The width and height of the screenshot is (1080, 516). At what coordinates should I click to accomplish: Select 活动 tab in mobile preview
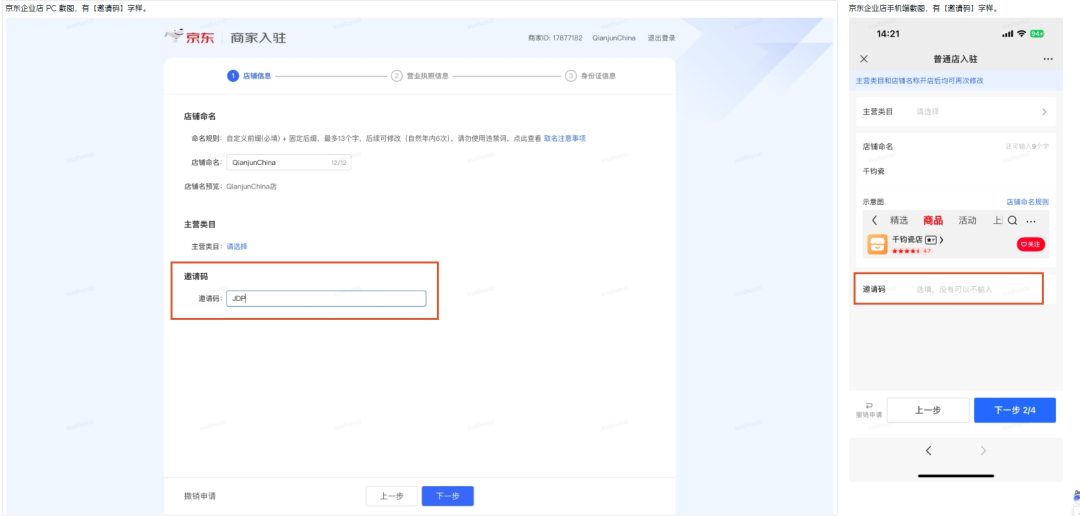point(967,220)
